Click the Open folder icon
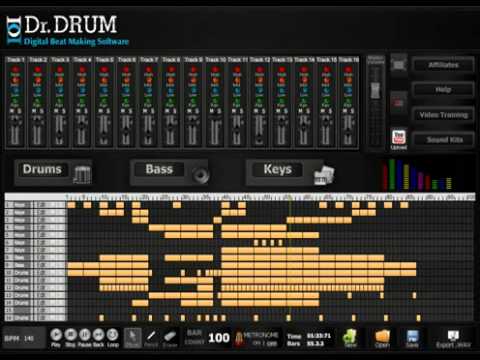 tap(382, 336)
